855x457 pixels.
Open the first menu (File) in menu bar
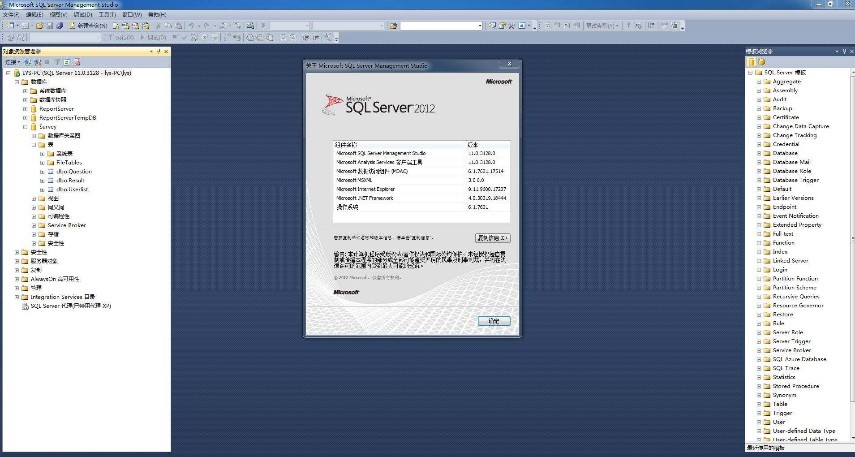click(x=10, y=15)
